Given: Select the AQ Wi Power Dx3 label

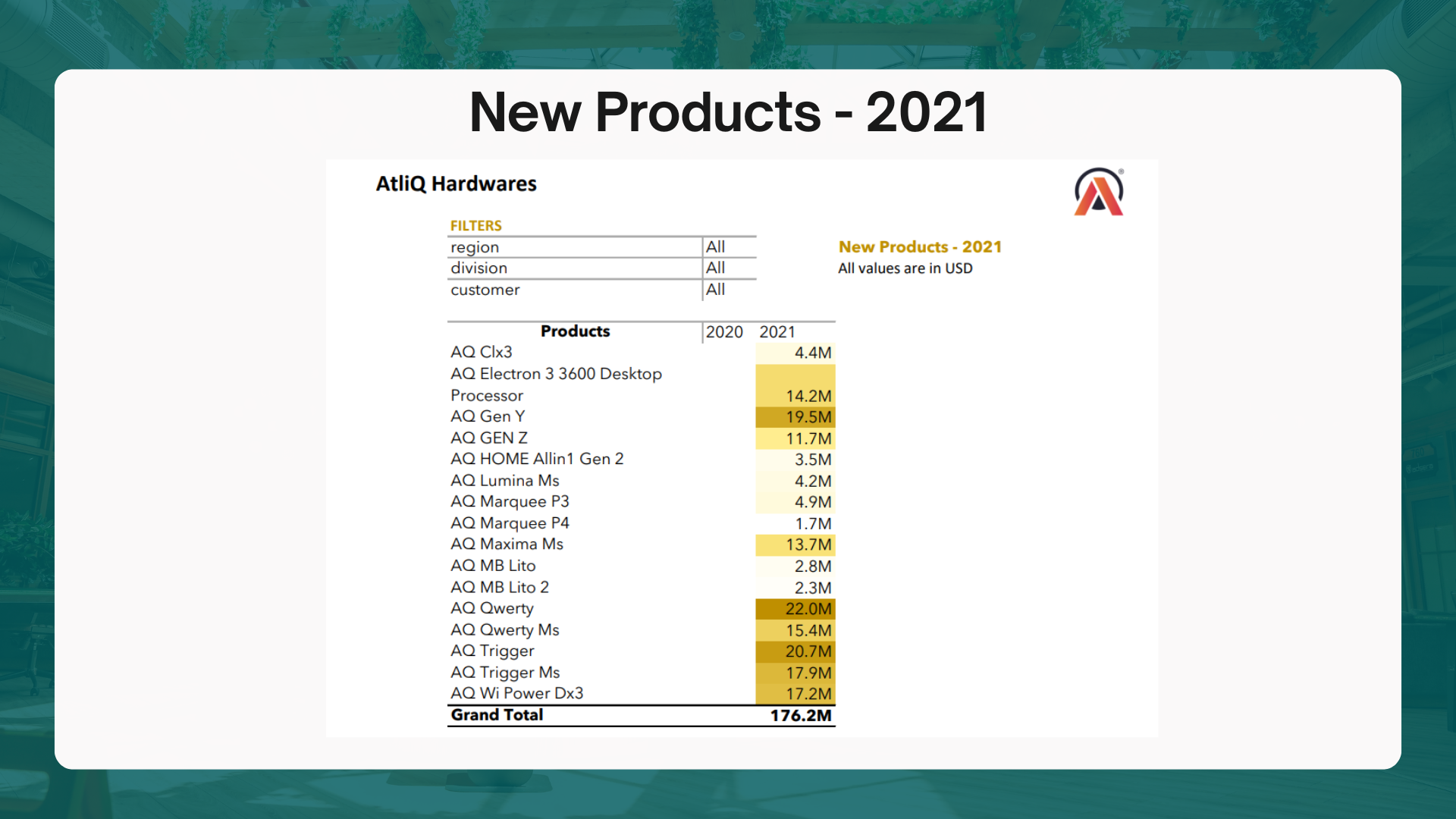Looking at the screenshot, I should (516, 694).
